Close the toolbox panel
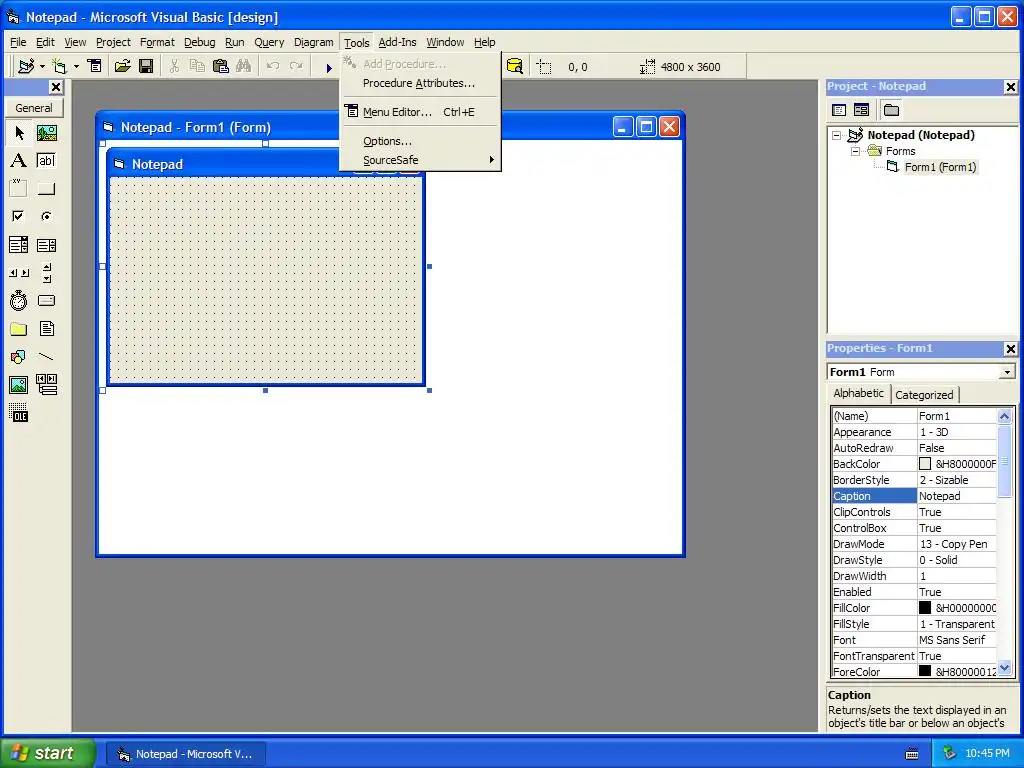1024x768 pixels. [56, 88]
